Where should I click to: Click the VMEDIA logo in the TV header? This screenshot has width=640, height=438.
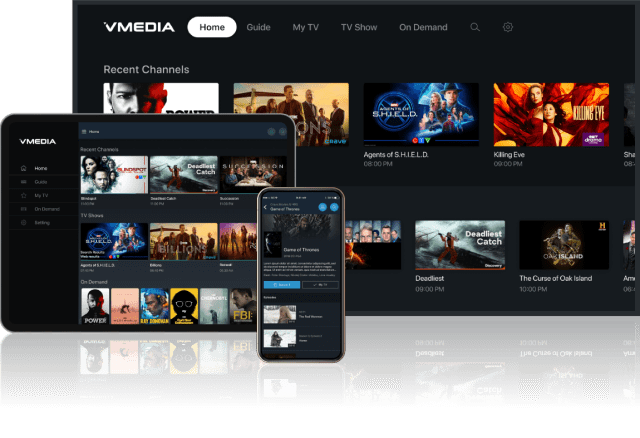click(138, 27)
